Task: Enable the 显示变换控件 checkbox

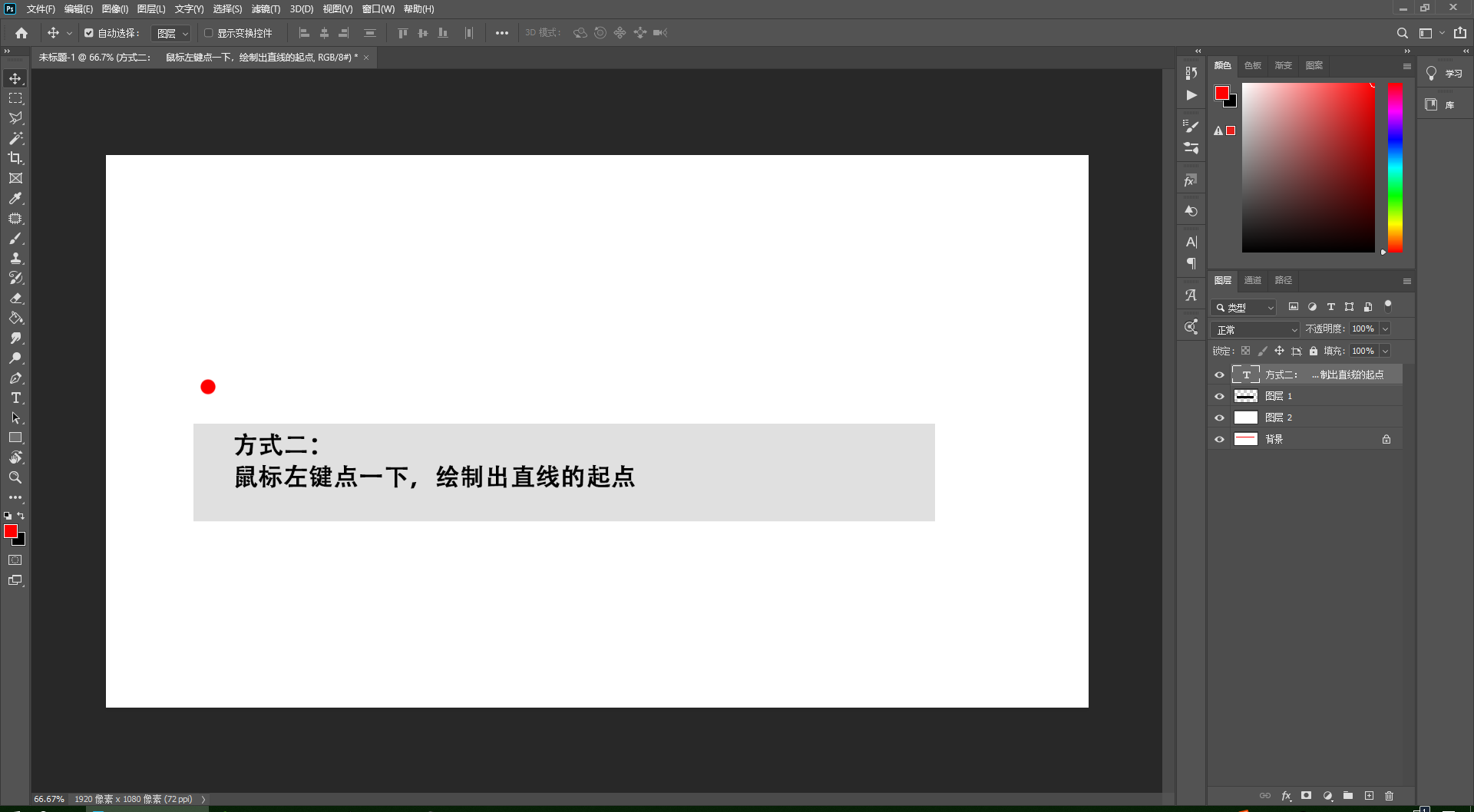Action: (x=208, y=33)
